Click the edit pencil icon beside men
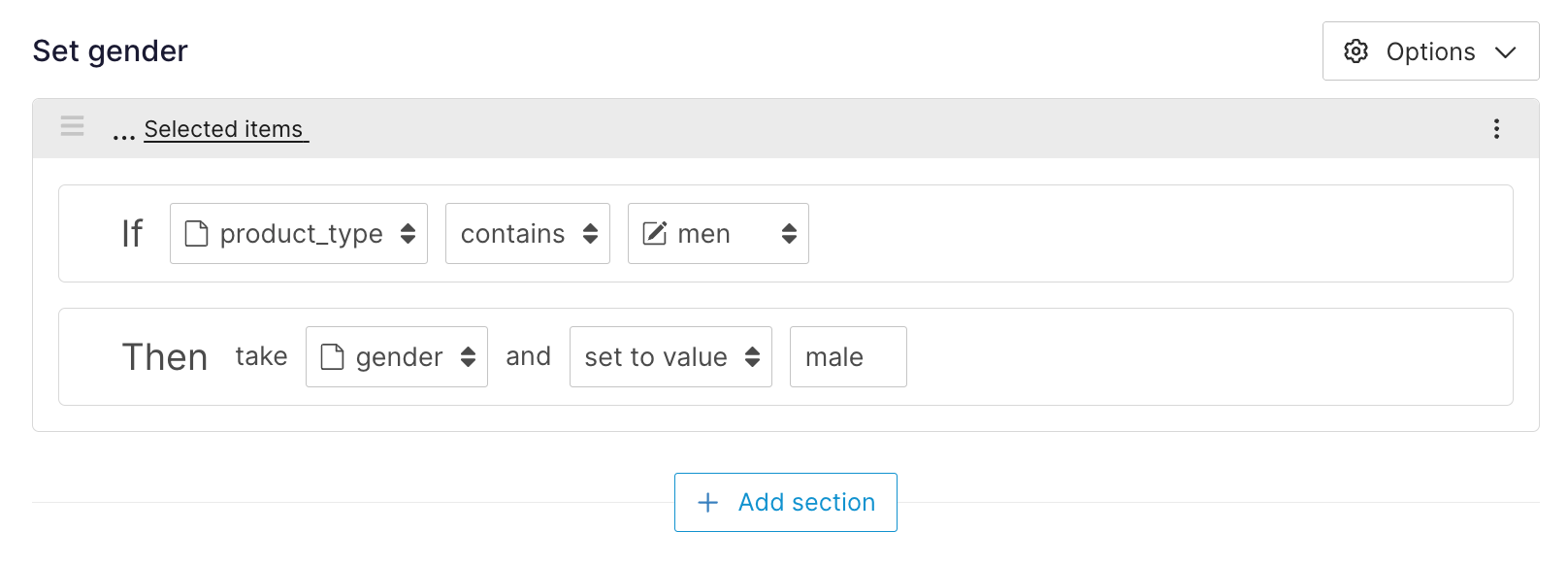 (x=655, y=234)
